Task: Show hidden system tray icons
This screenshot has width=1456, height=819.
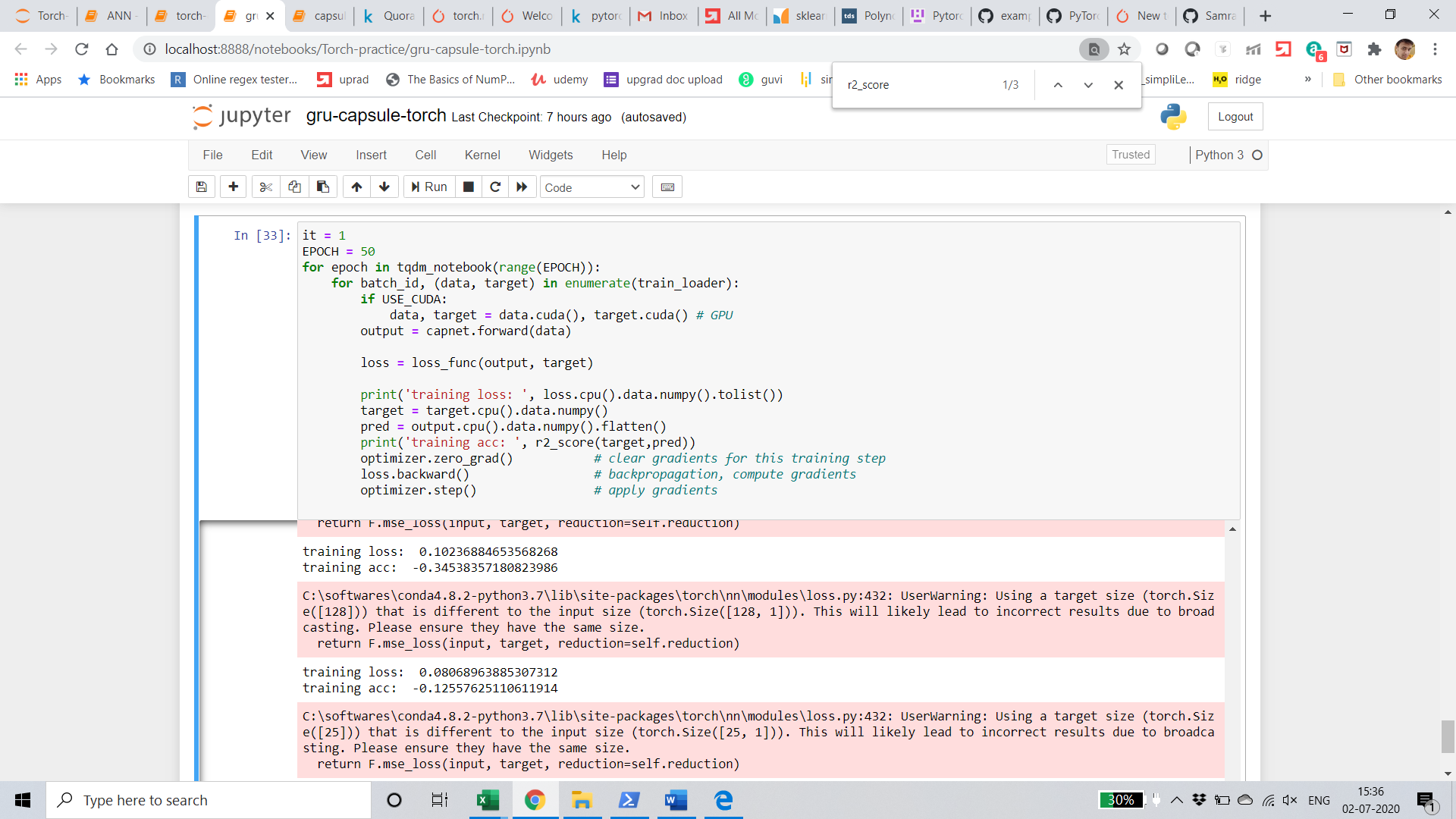Action: 1176,800
